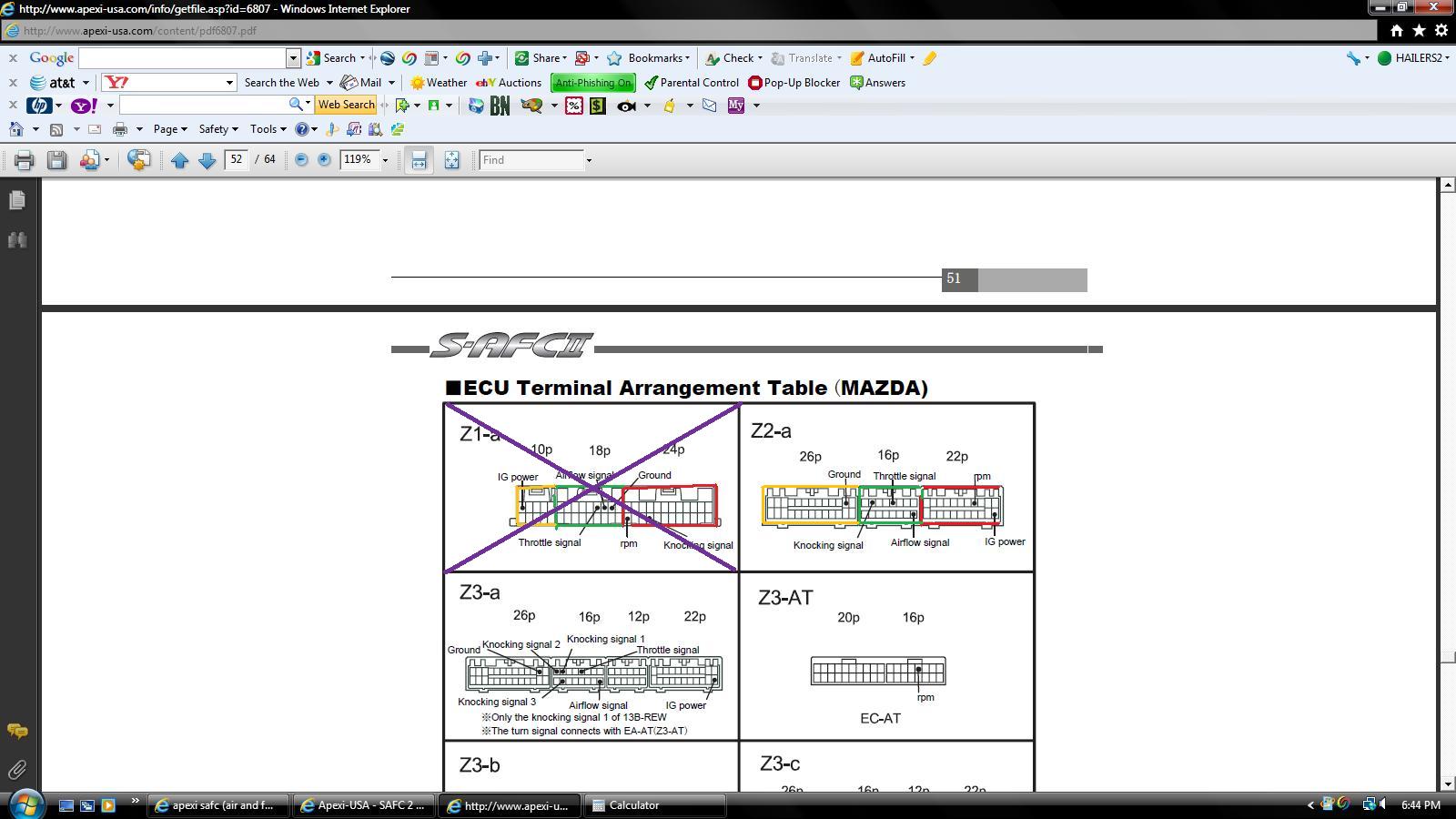The width and height of the screenshot is (1456, 819).
Task: Go to the previous PDF page
Action: (x=179, y=160)
